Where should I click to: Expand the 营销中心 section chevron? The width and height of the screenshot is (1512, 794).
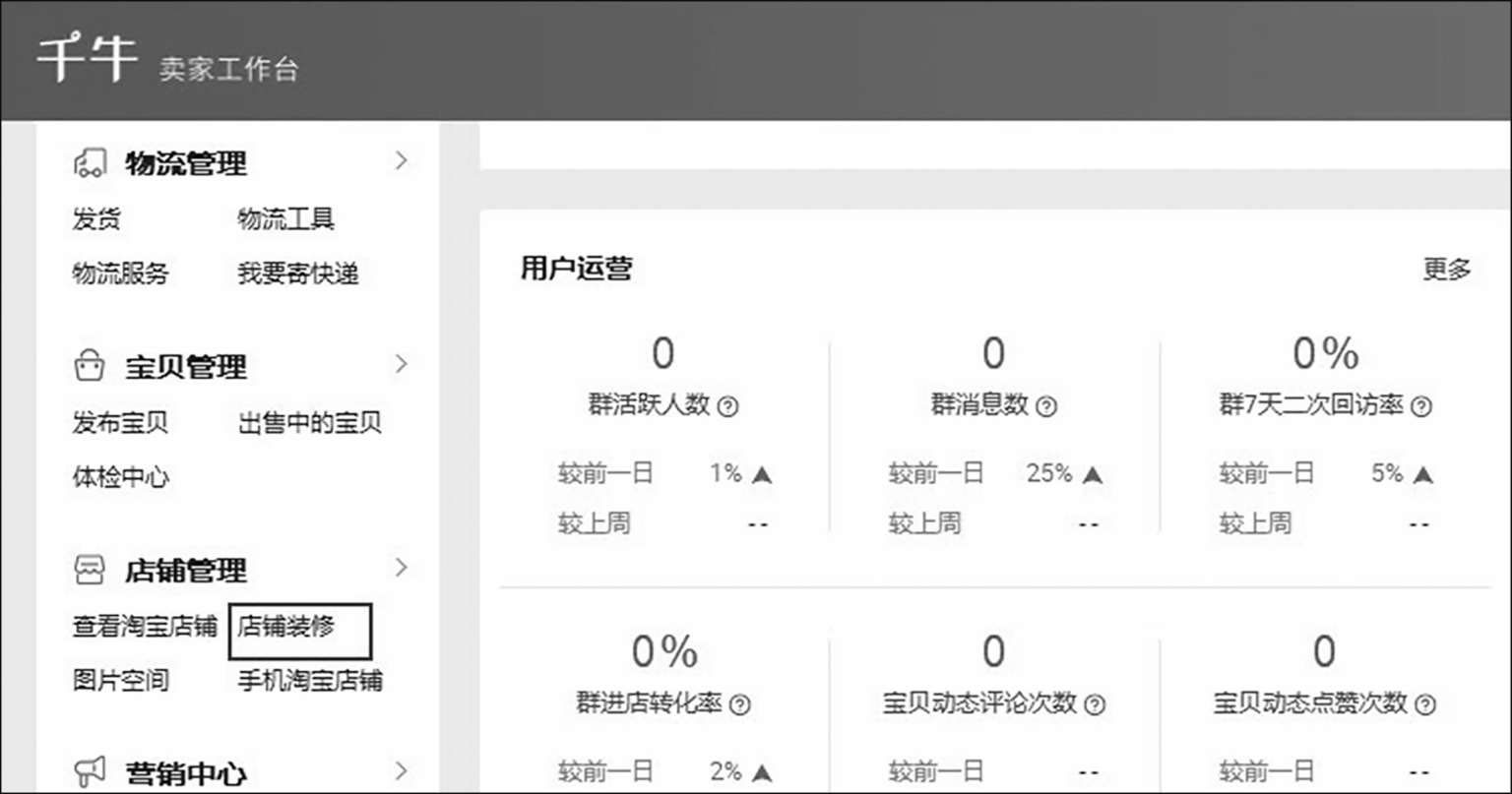pos(401,770)
